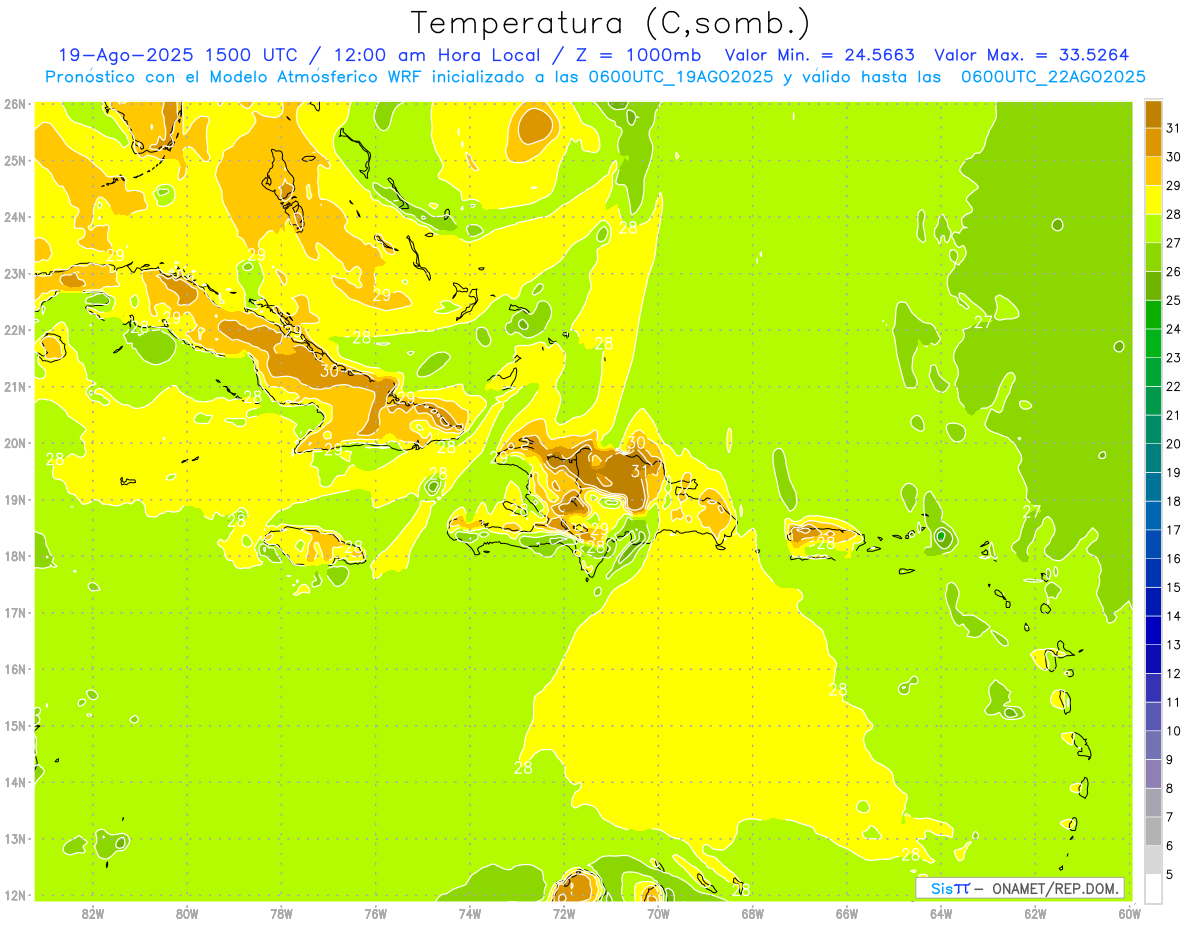This screenshot has height=927, width=1200.
Task: Click the color scale tick label "20"
Action: [x=1174, y=444]
